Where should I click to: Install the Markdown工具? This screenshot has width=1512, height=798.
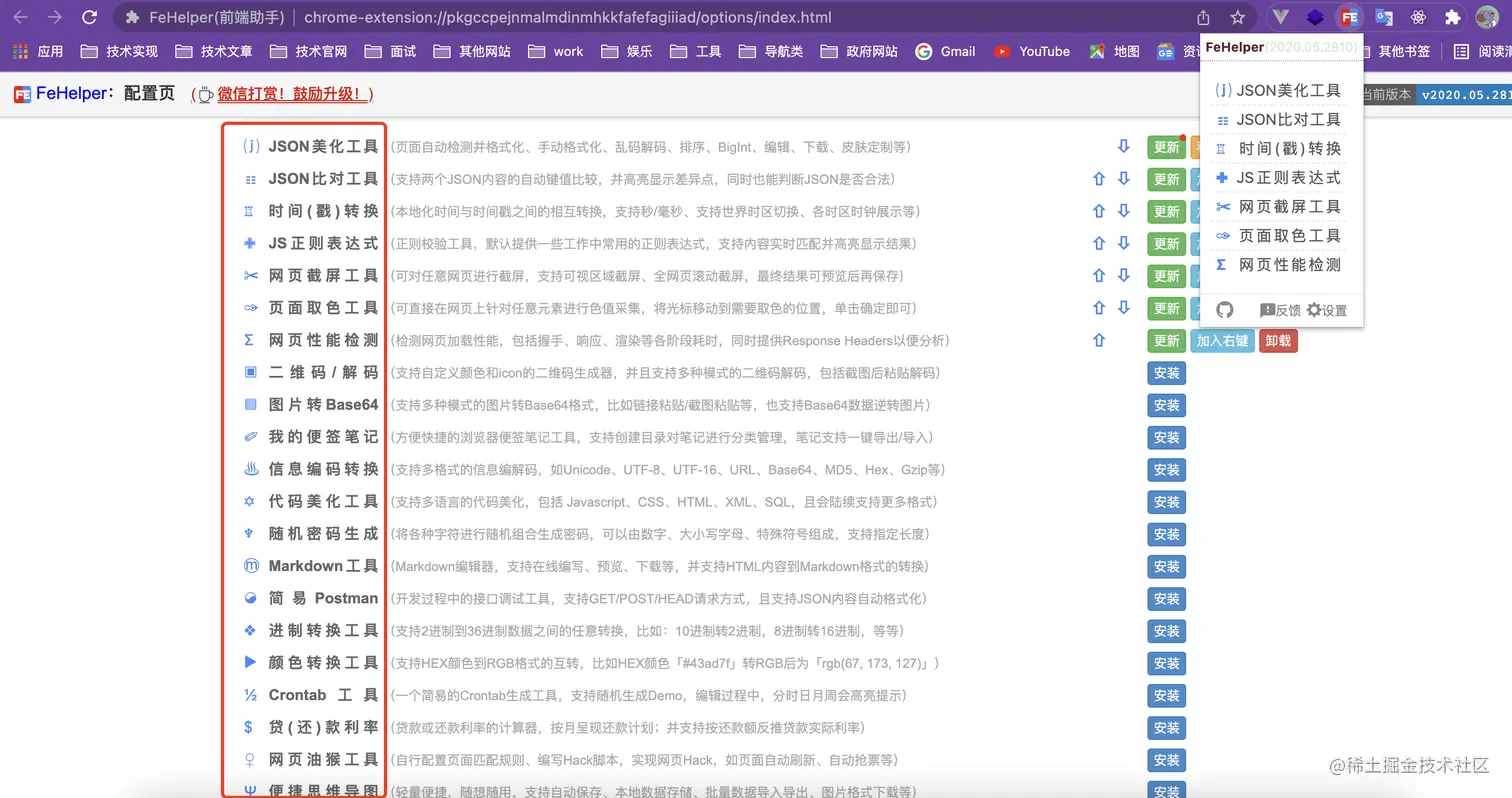[1166, 566]
